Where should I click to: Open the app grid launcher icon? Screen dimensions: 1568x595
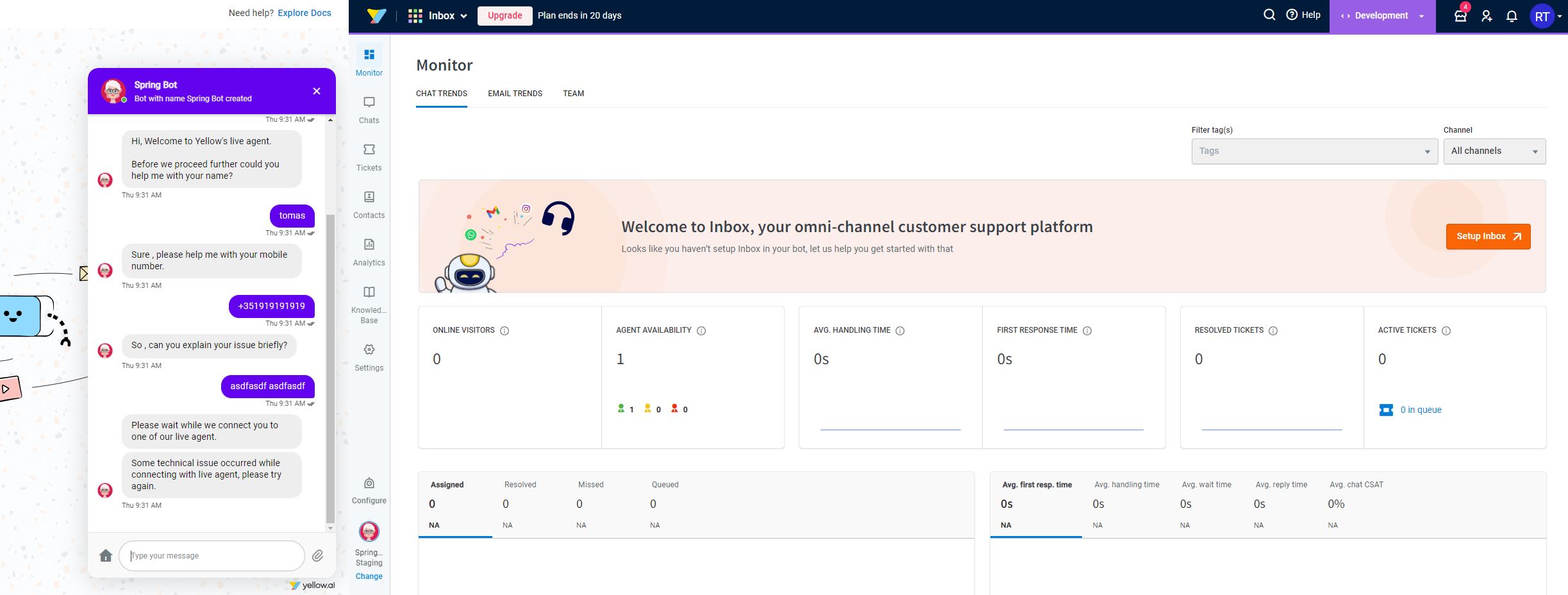[415, 15]
